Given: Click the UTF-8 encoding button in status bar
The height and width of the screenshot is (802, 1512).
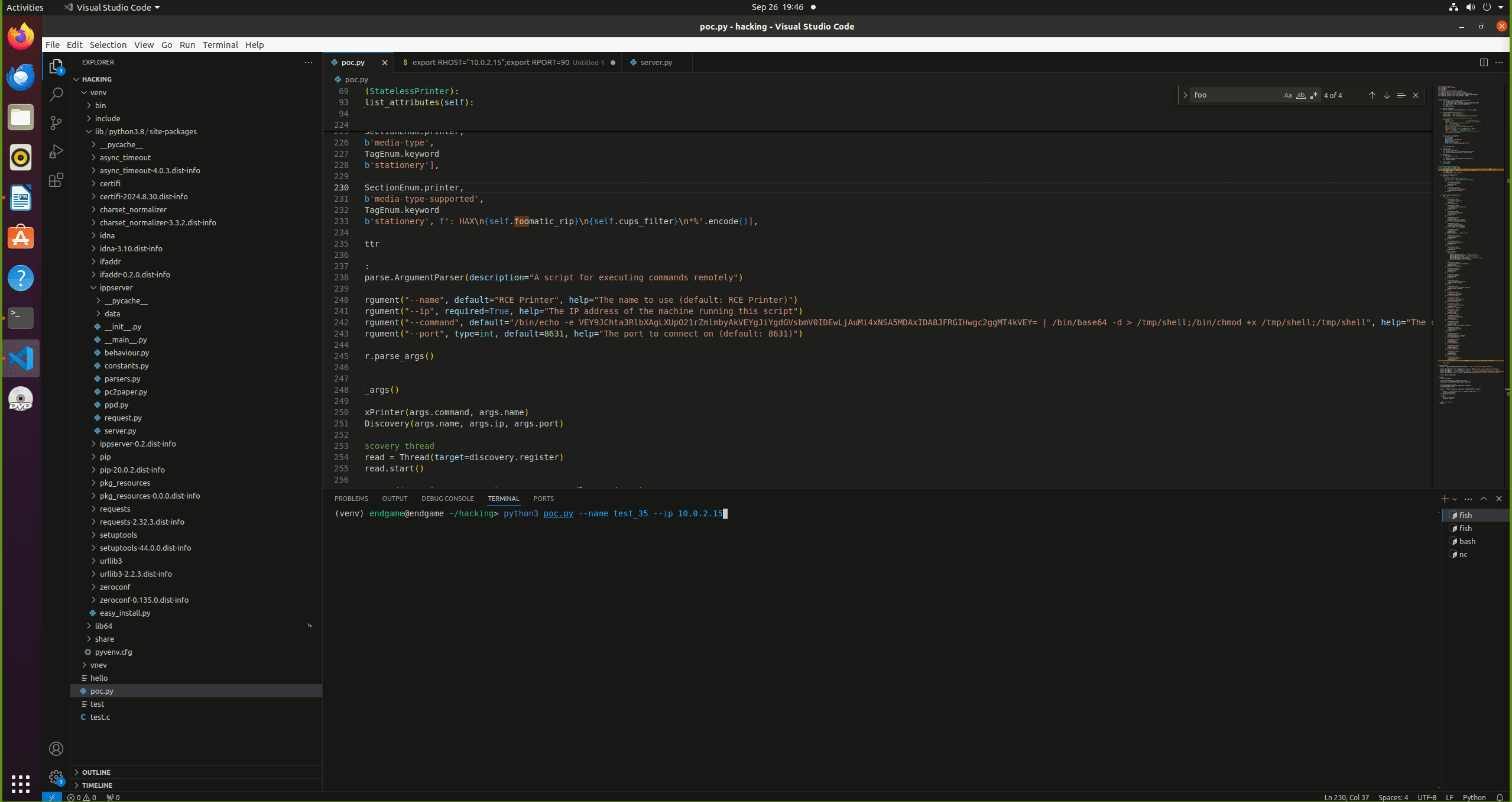Looking at the screenshot, I should point(1427,797).
